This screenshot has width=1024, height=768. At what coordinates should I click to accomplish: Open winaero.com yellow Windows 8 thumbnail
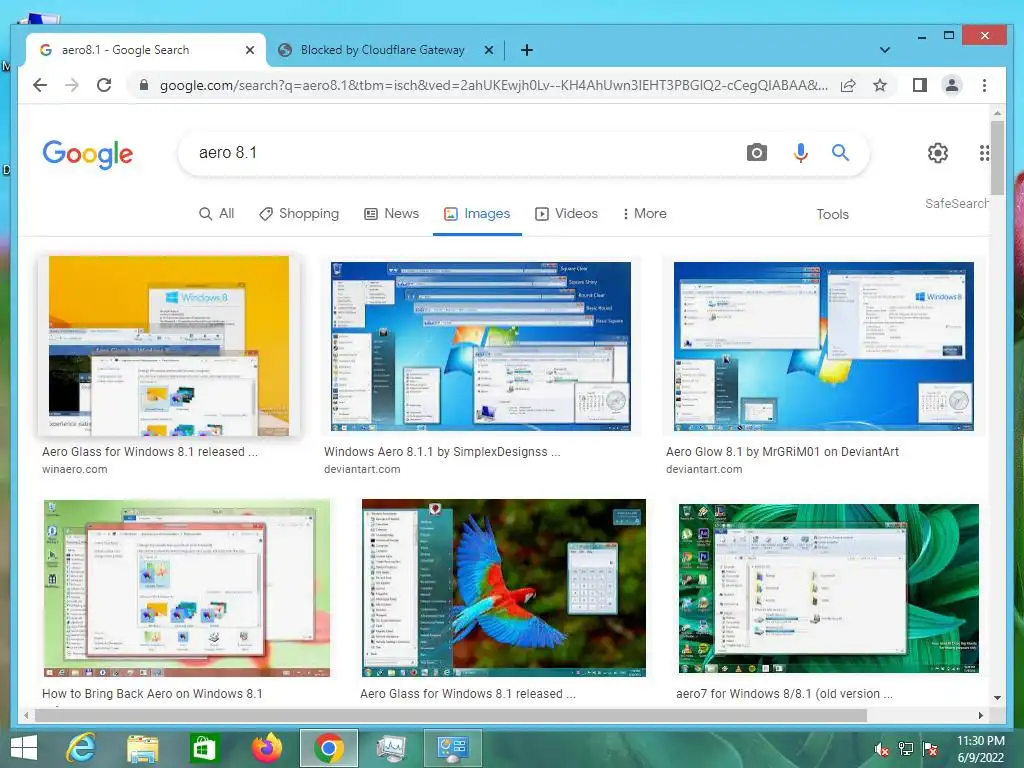coord(168,345)
